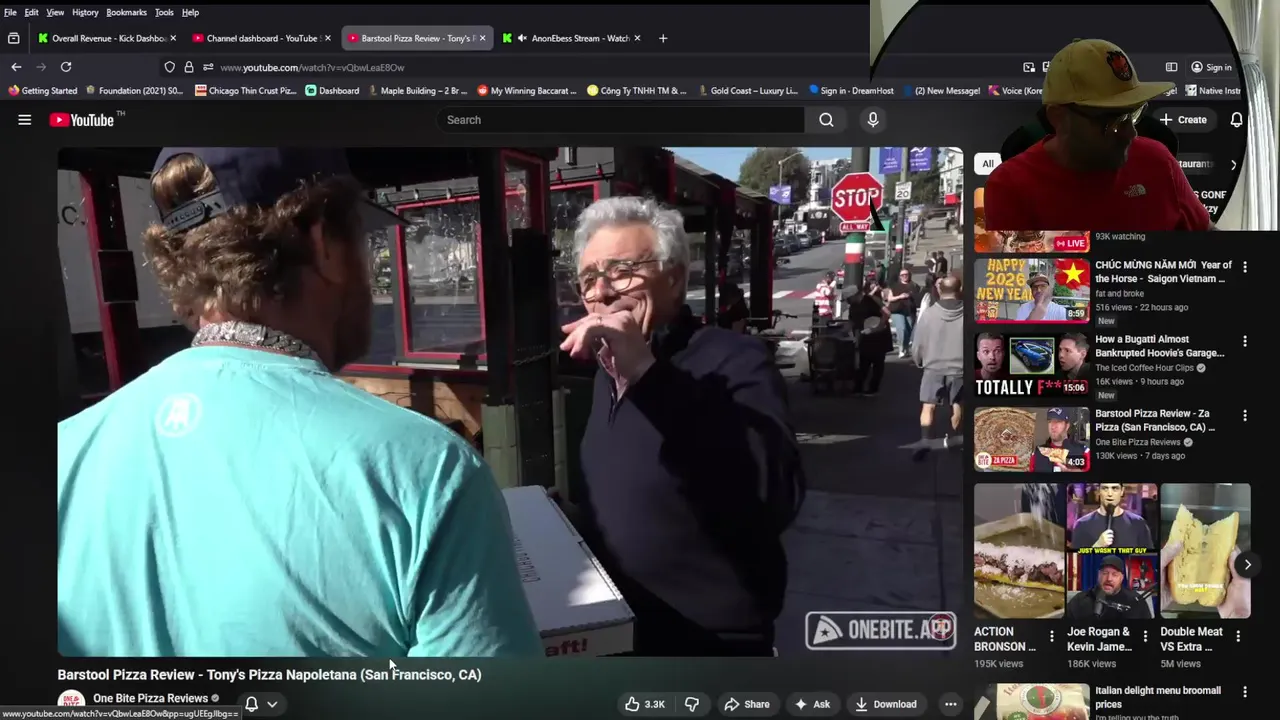The height and width of the screenshot is (720, 1280).
Task: Toggle Firefox sidebar icon in toolbar
Action: pos(1171,67)
